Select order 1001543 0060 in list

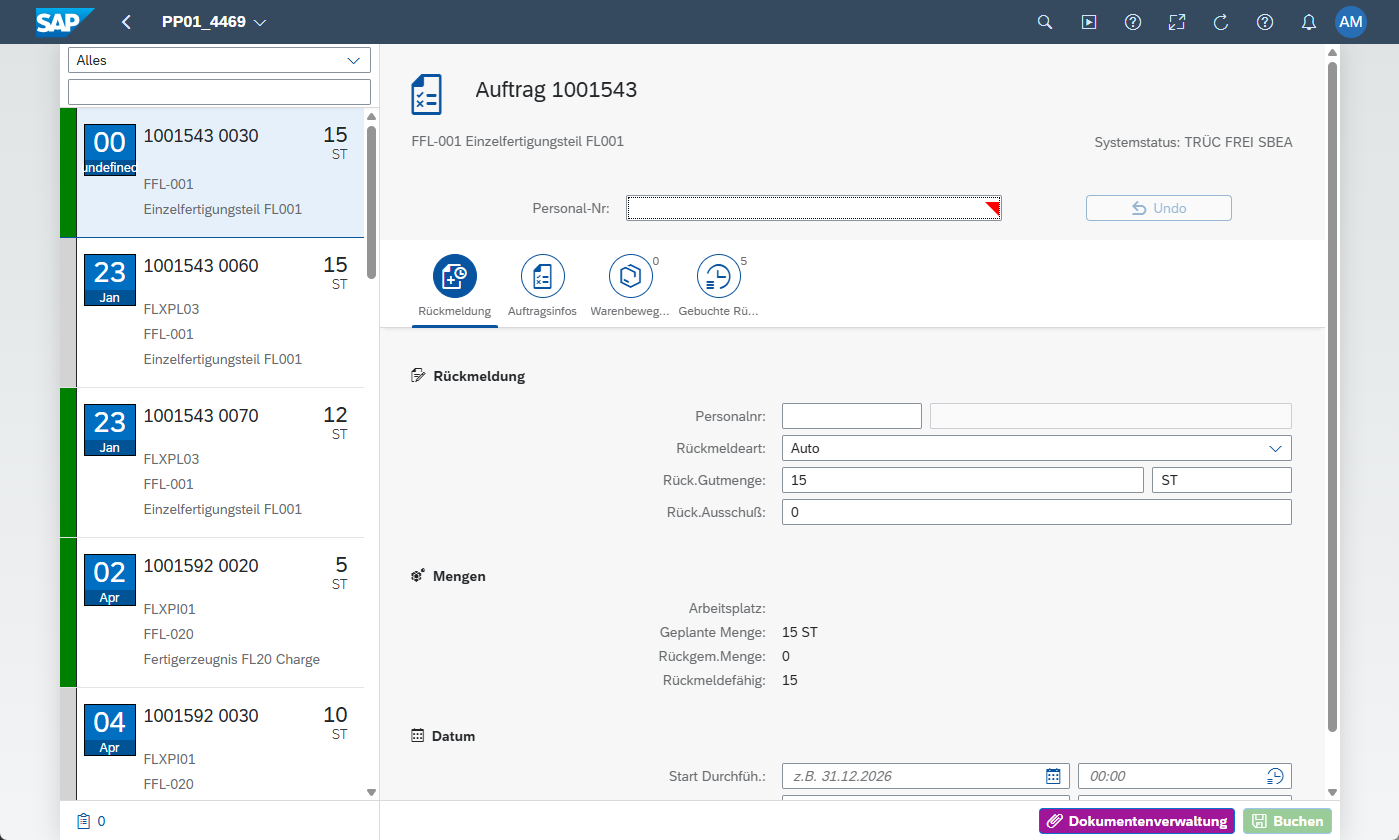pos(220,313)
